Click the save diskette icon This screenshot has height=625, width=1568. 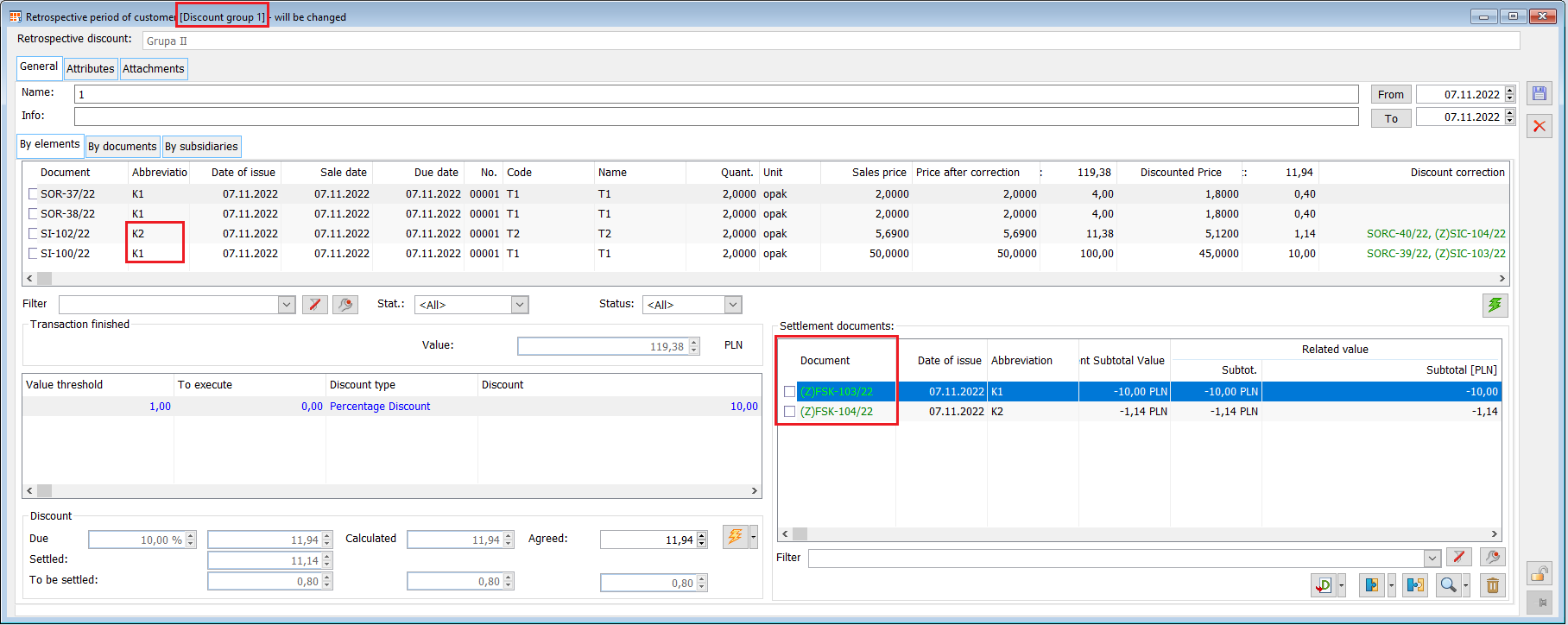tap(1540, 93)
